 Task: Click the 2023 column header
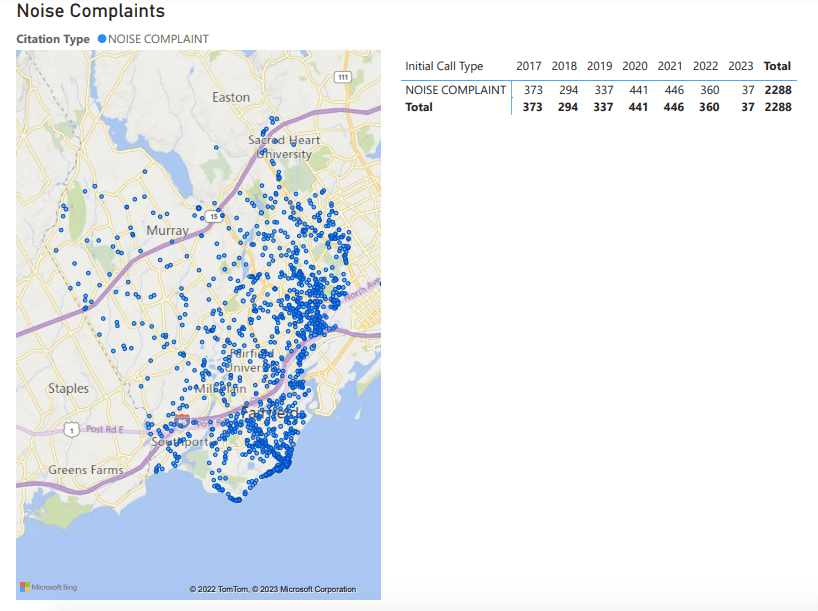[741, 66]
